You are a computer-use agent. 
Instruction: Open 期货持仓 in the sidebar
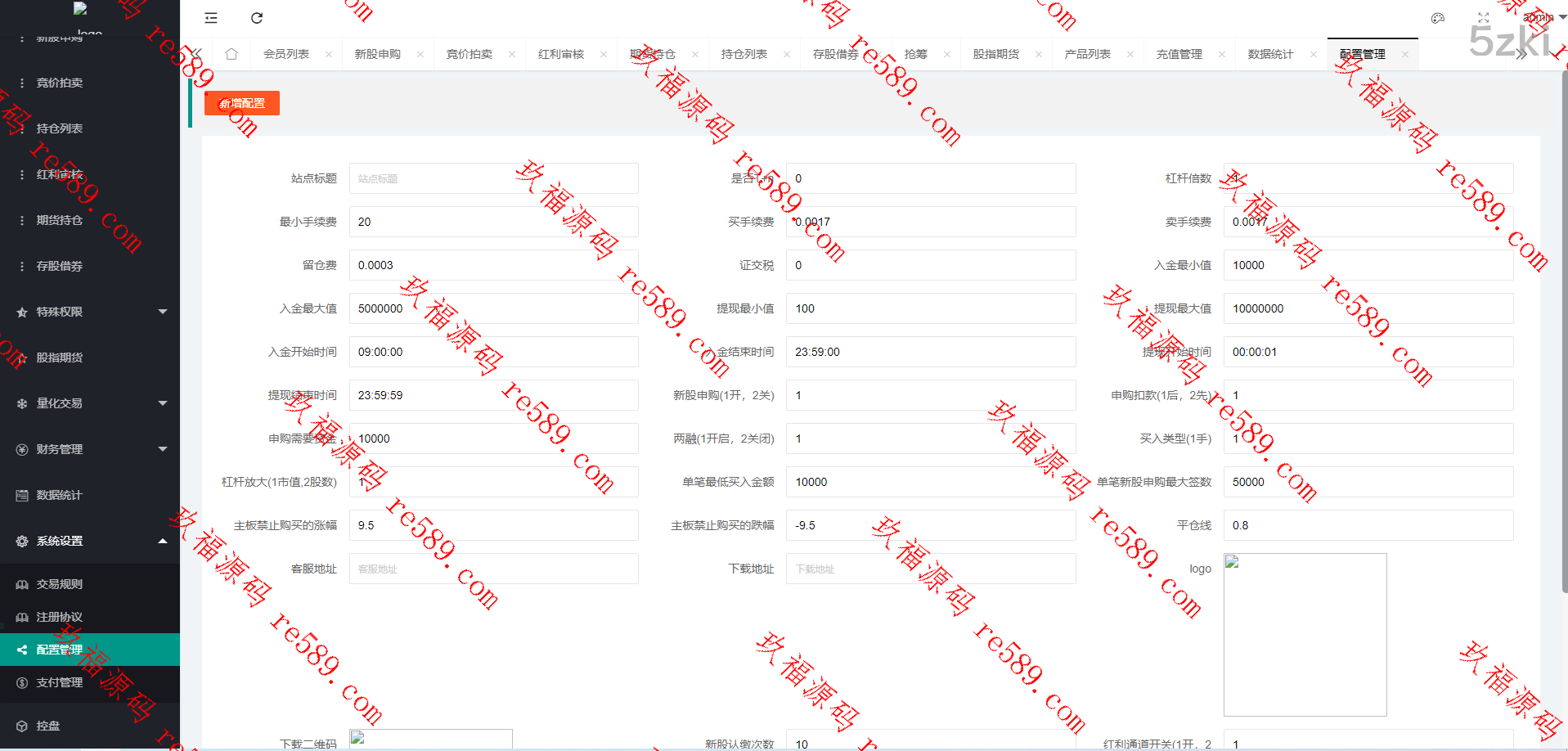coord(90,220)
